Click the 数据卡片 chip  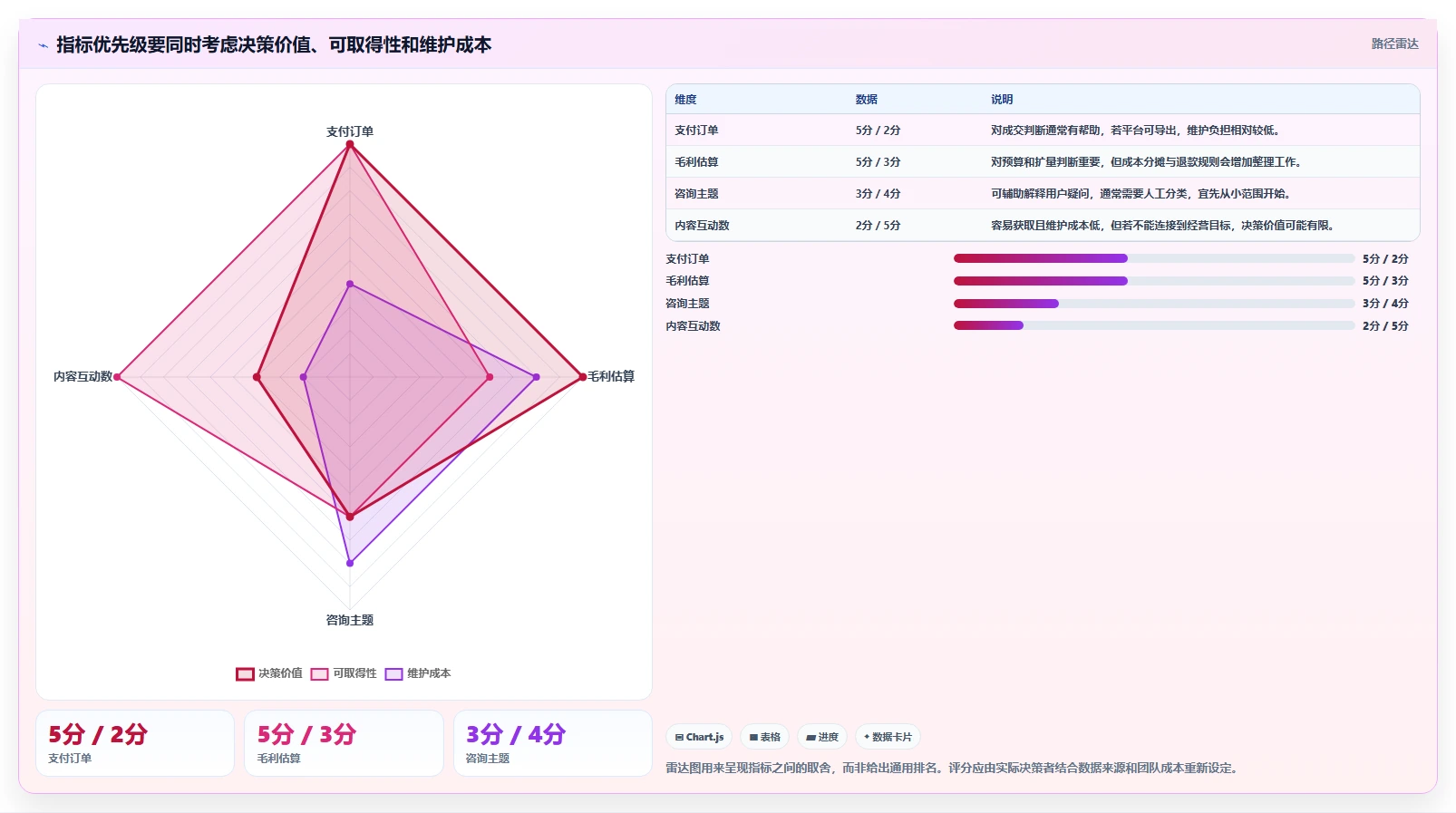[888, 737]
